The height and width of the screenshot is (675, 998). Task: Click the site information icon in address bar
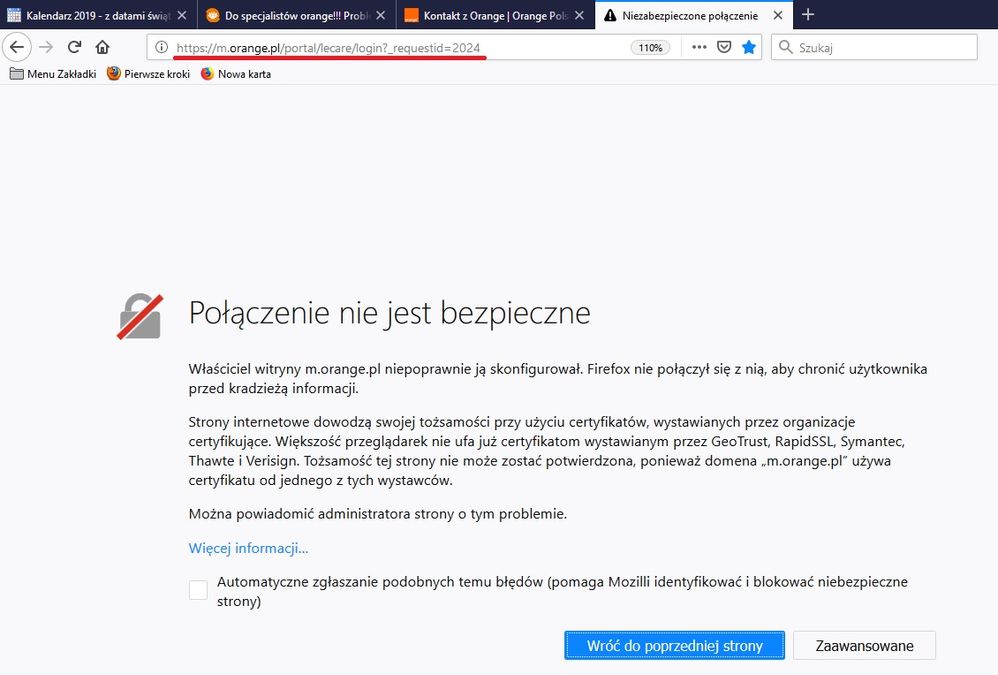[161, 47]
